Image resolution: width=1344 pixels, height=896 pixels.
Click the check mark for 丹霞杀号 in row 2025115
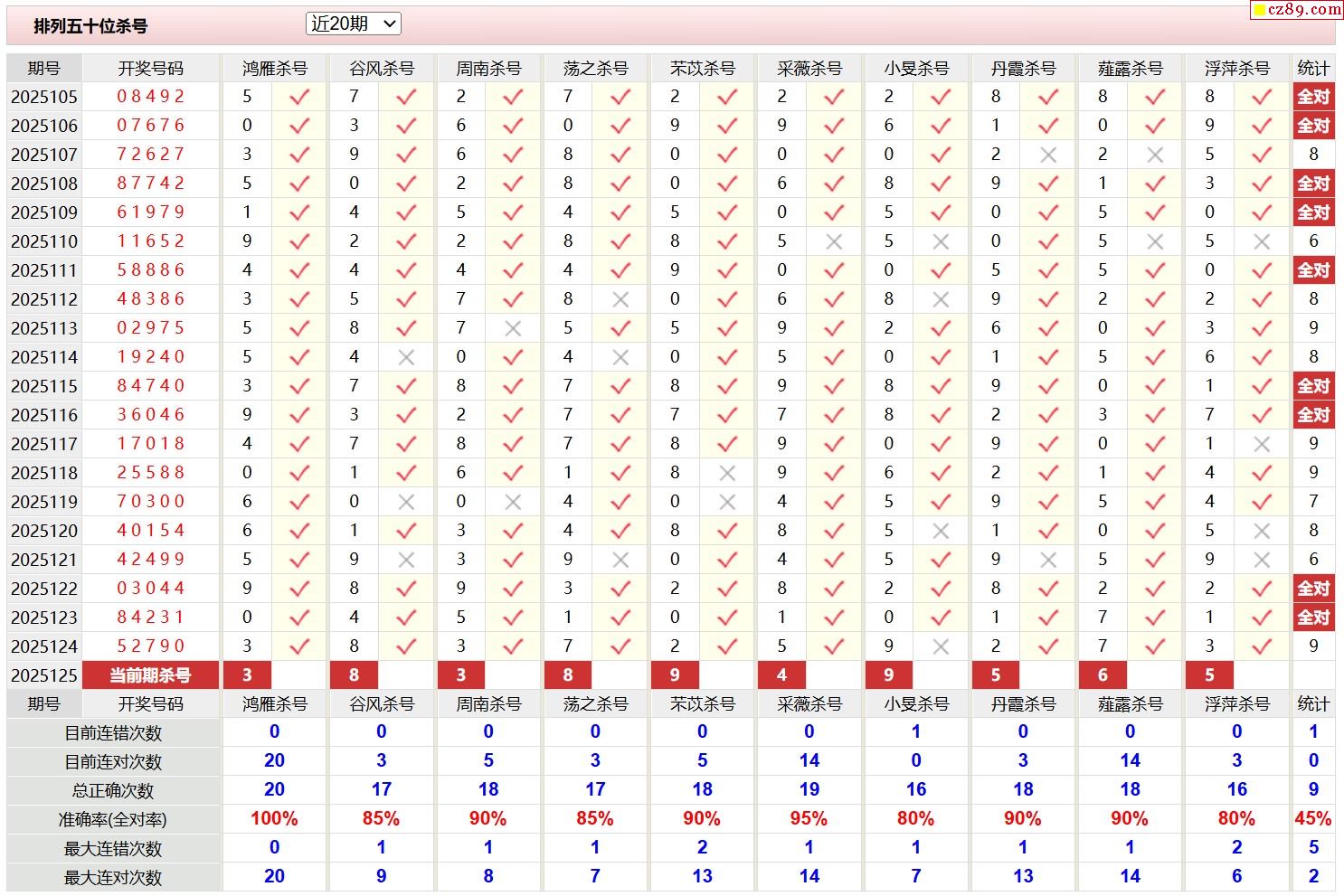coord(1048,386)
